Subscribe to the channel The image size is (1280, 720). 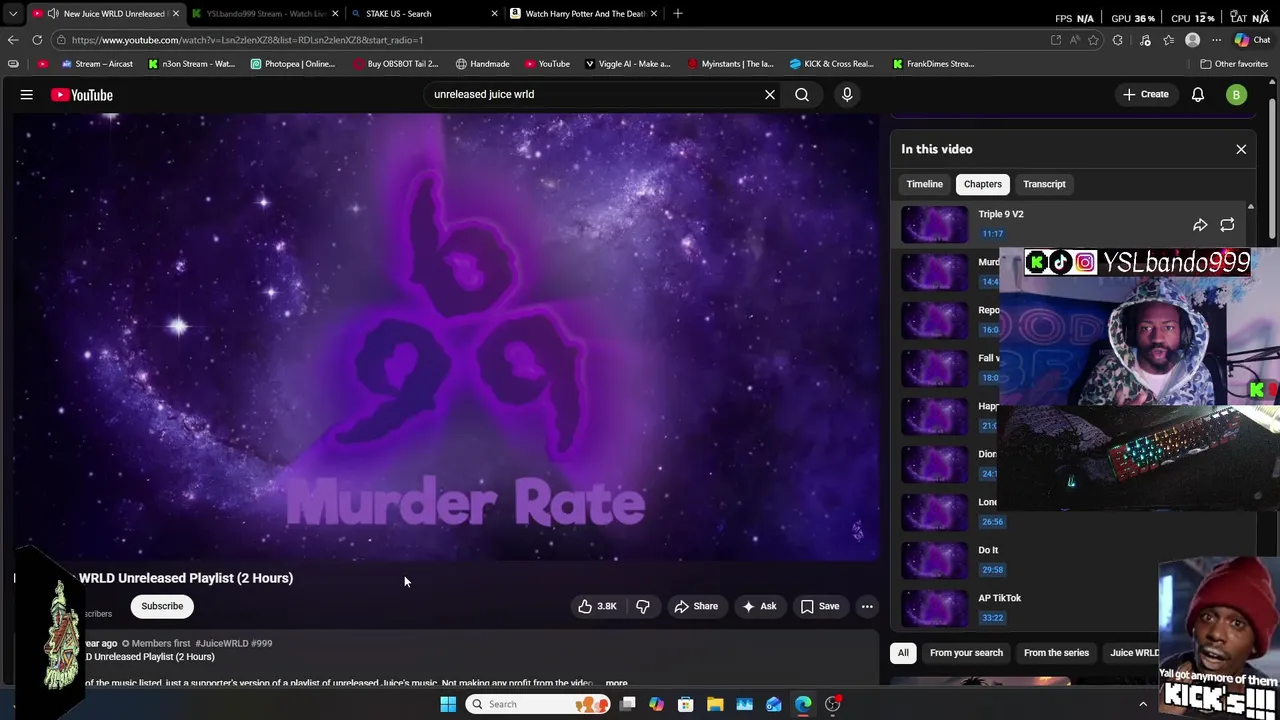[x=162, y=606]
